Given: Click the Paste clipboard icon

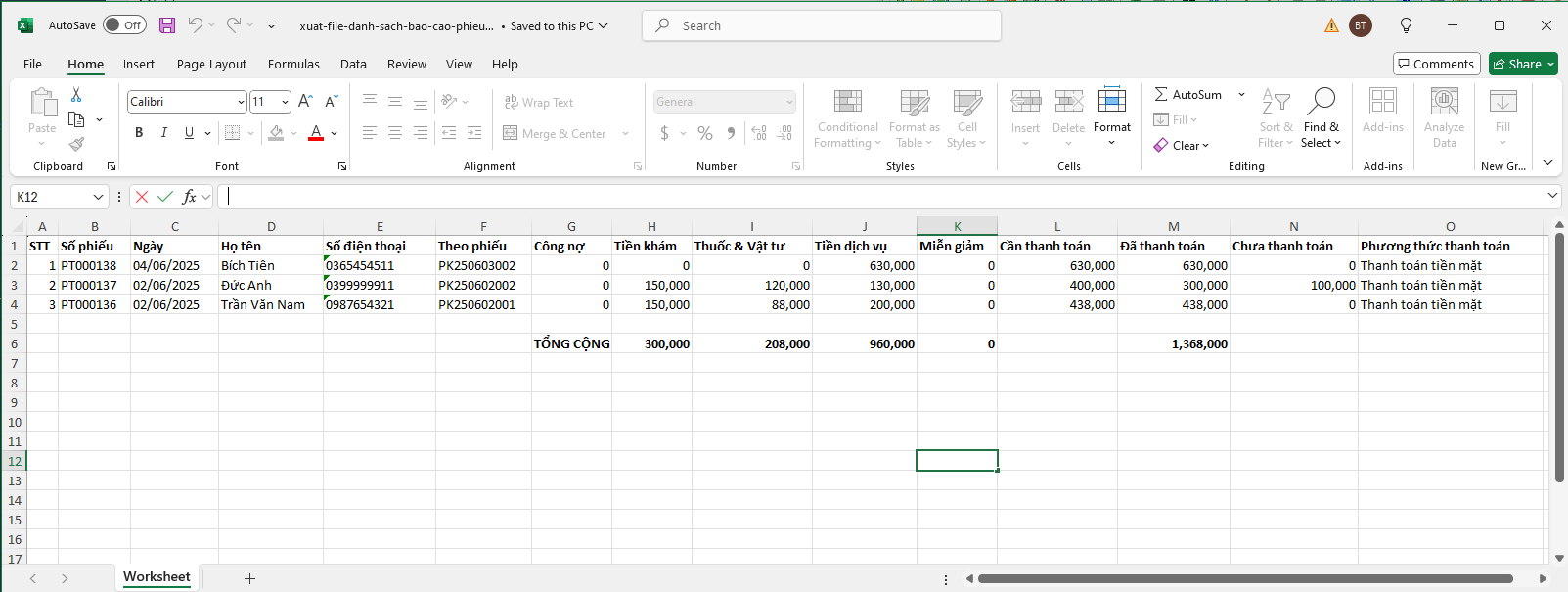Looking at the screenshot, I should 43,103.
